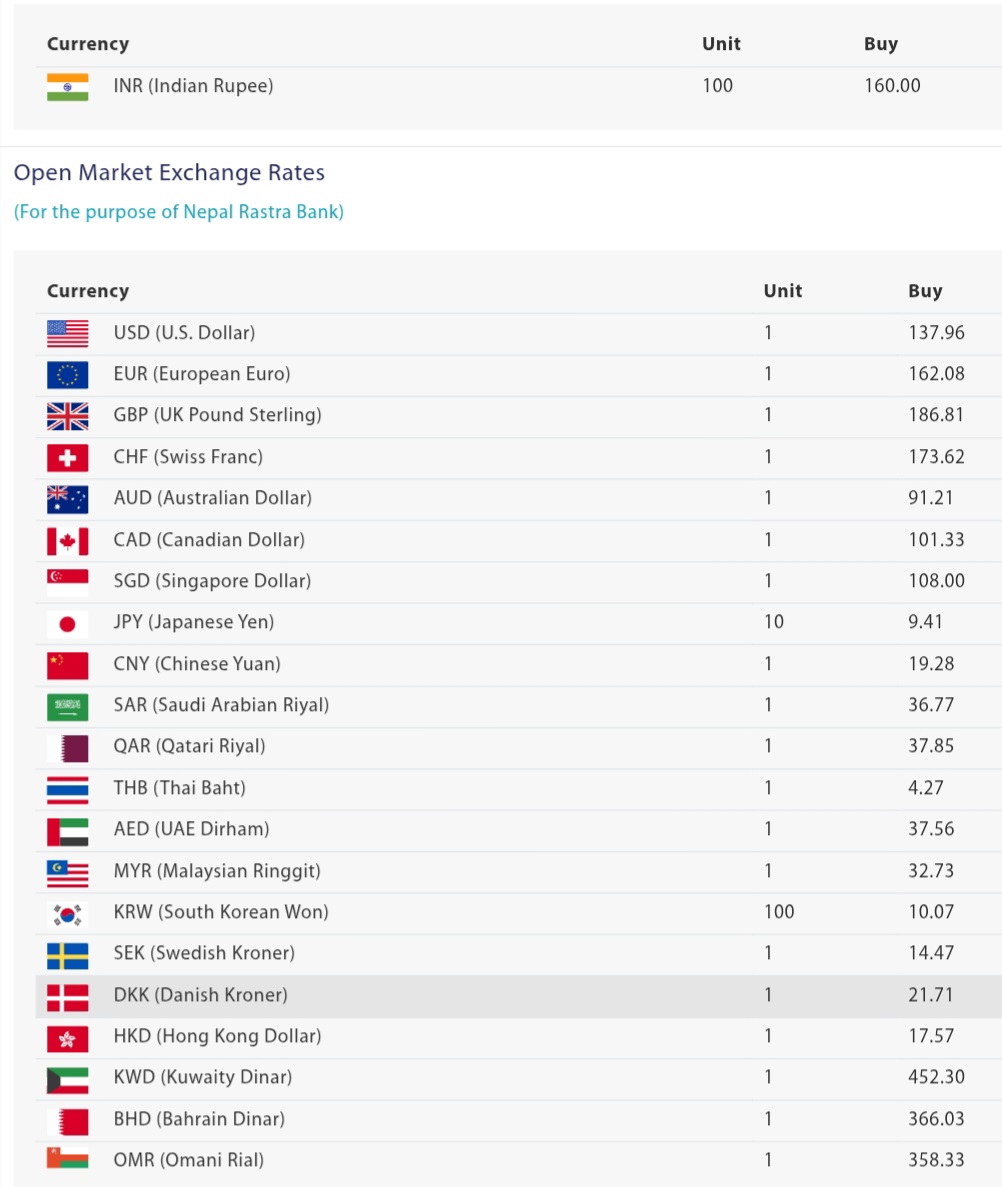Click the South Korean flag icon

pos(67,912)
